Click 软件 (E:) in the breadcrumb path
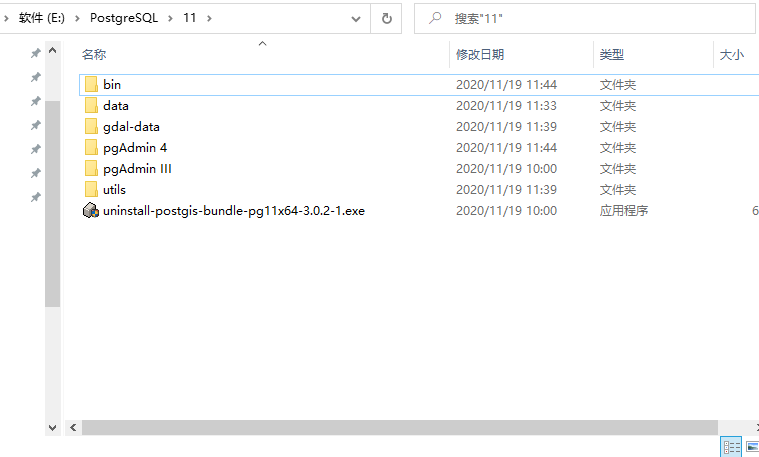The height and width of the screenshot is (457, 759). 42,19
